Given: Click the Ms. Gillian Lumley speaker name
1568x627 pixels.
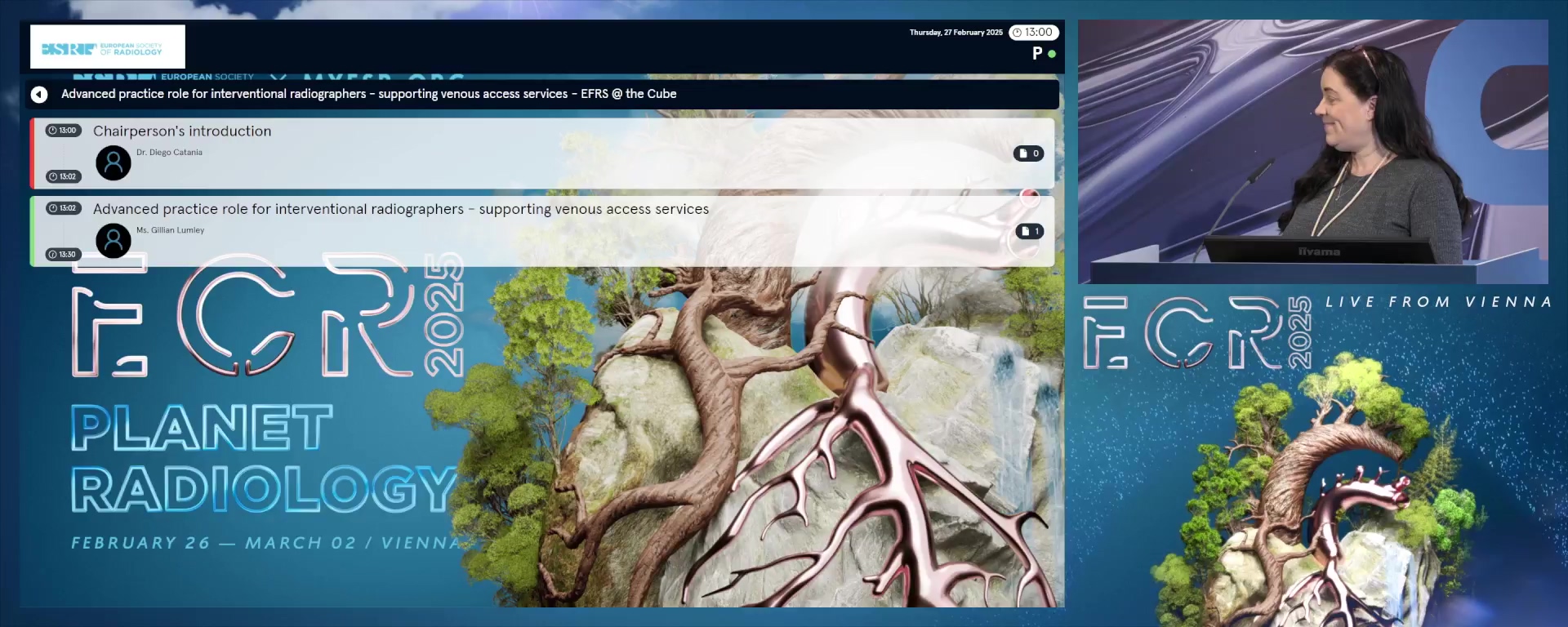Looking at the screenshot, I should (170, 230).
